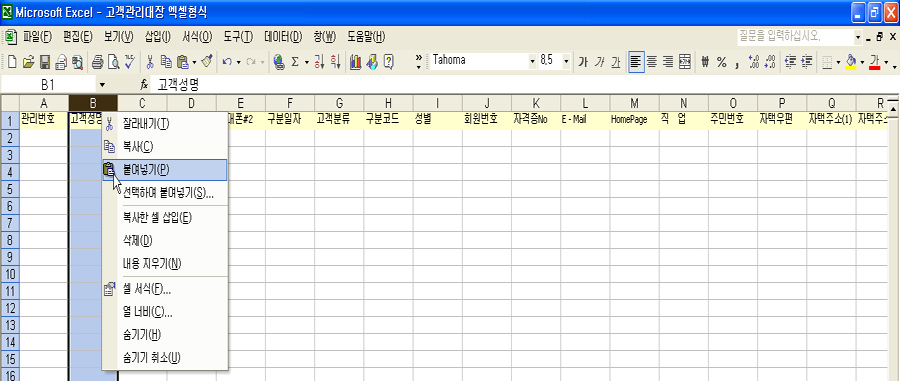
Task: Open the help question box dropdown
Action: click(858, 38)
